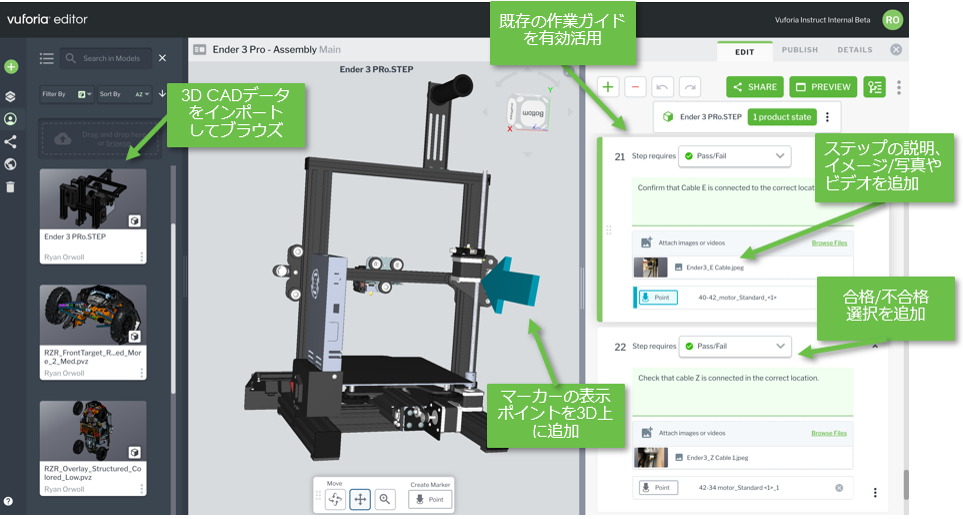Click Browse Files link in step 22
963x519 pixels.
[x=828, y=434]
